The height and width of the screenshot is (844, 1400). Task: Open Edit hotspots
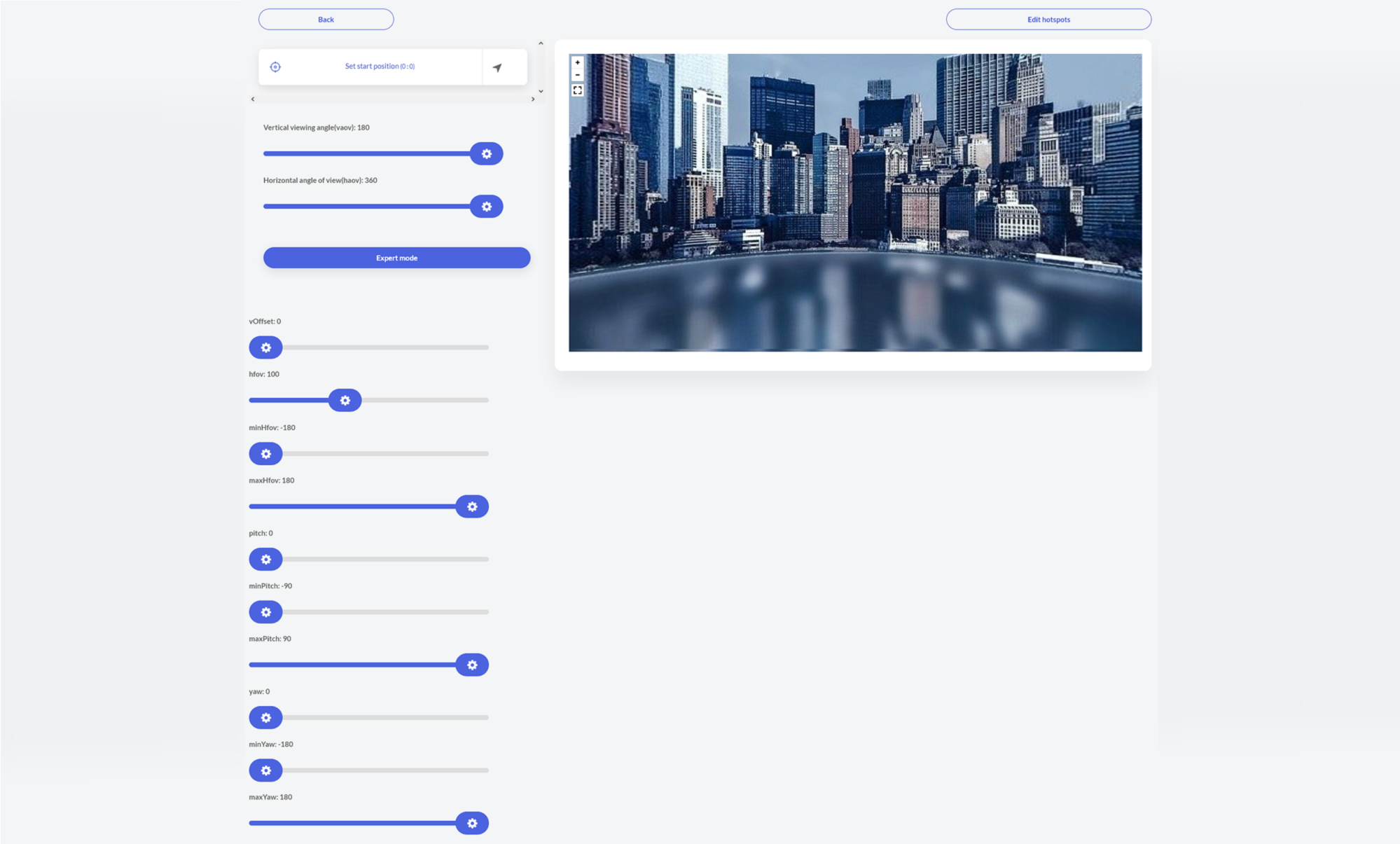click(1048, 20)
